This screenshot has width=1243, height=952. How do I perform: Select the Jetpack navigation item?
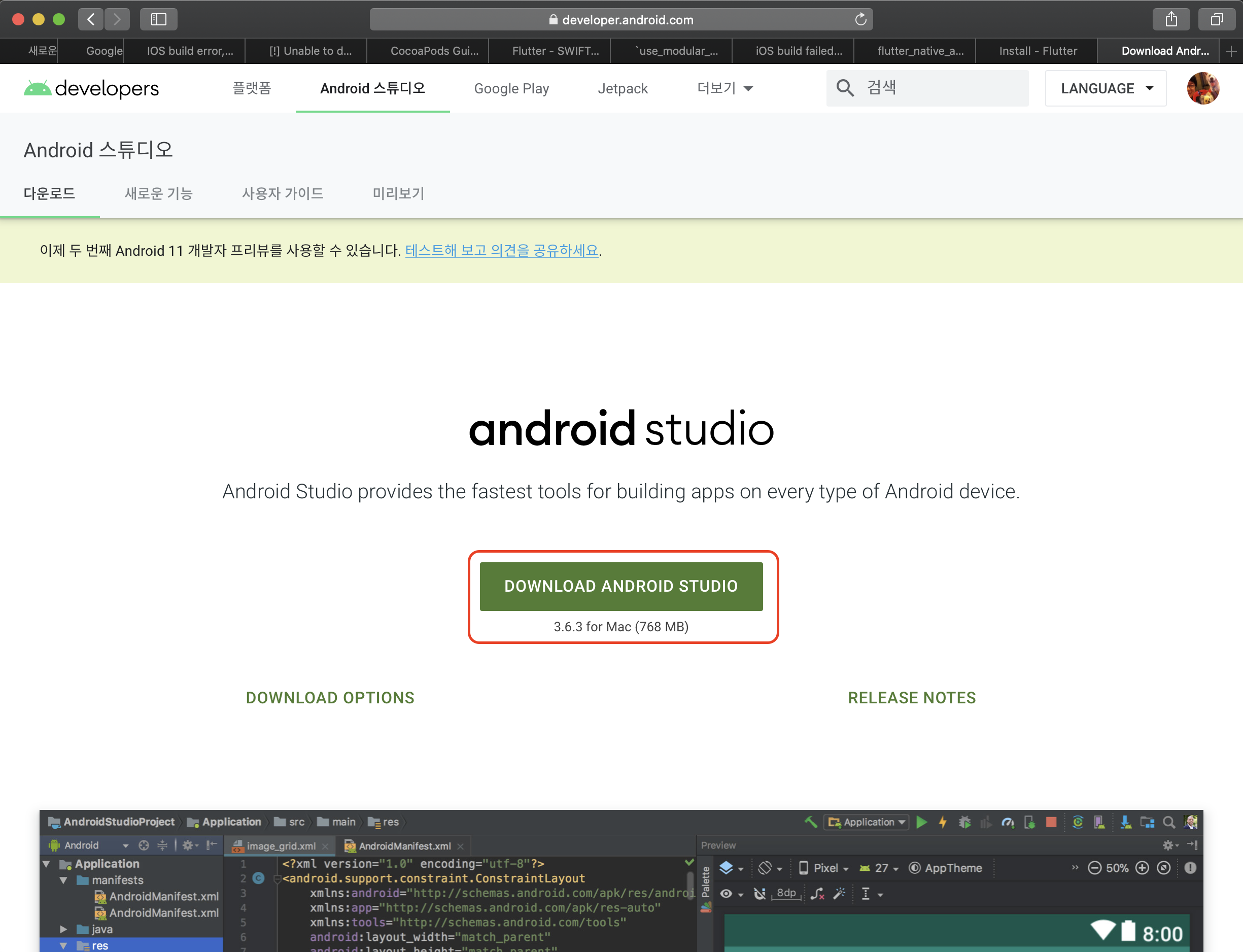[x=622, y=88]
